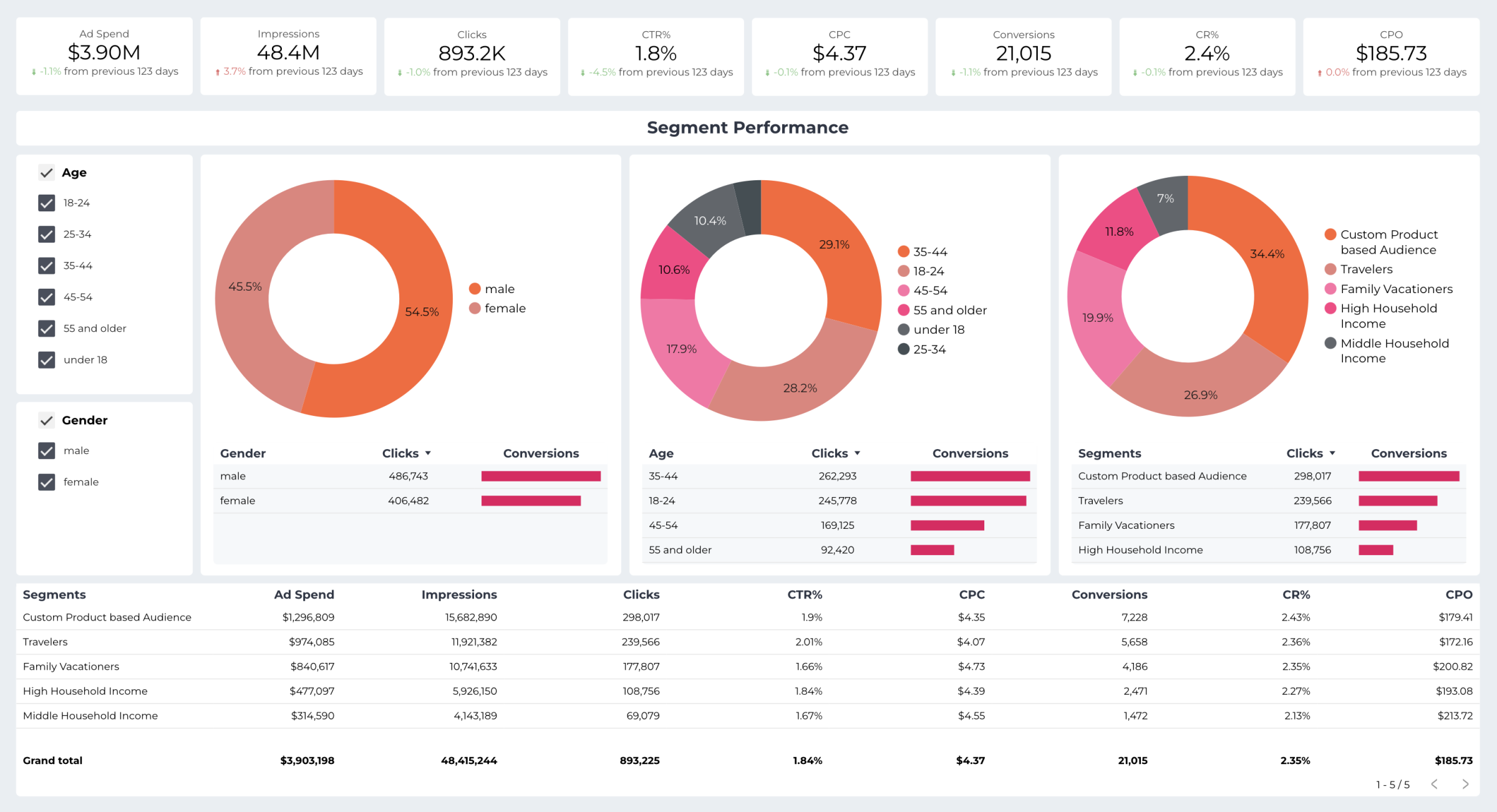Click the Custom Product based Audience legend dot
The height and width of the screenshot is (812, 1497).
(1330, 234)
